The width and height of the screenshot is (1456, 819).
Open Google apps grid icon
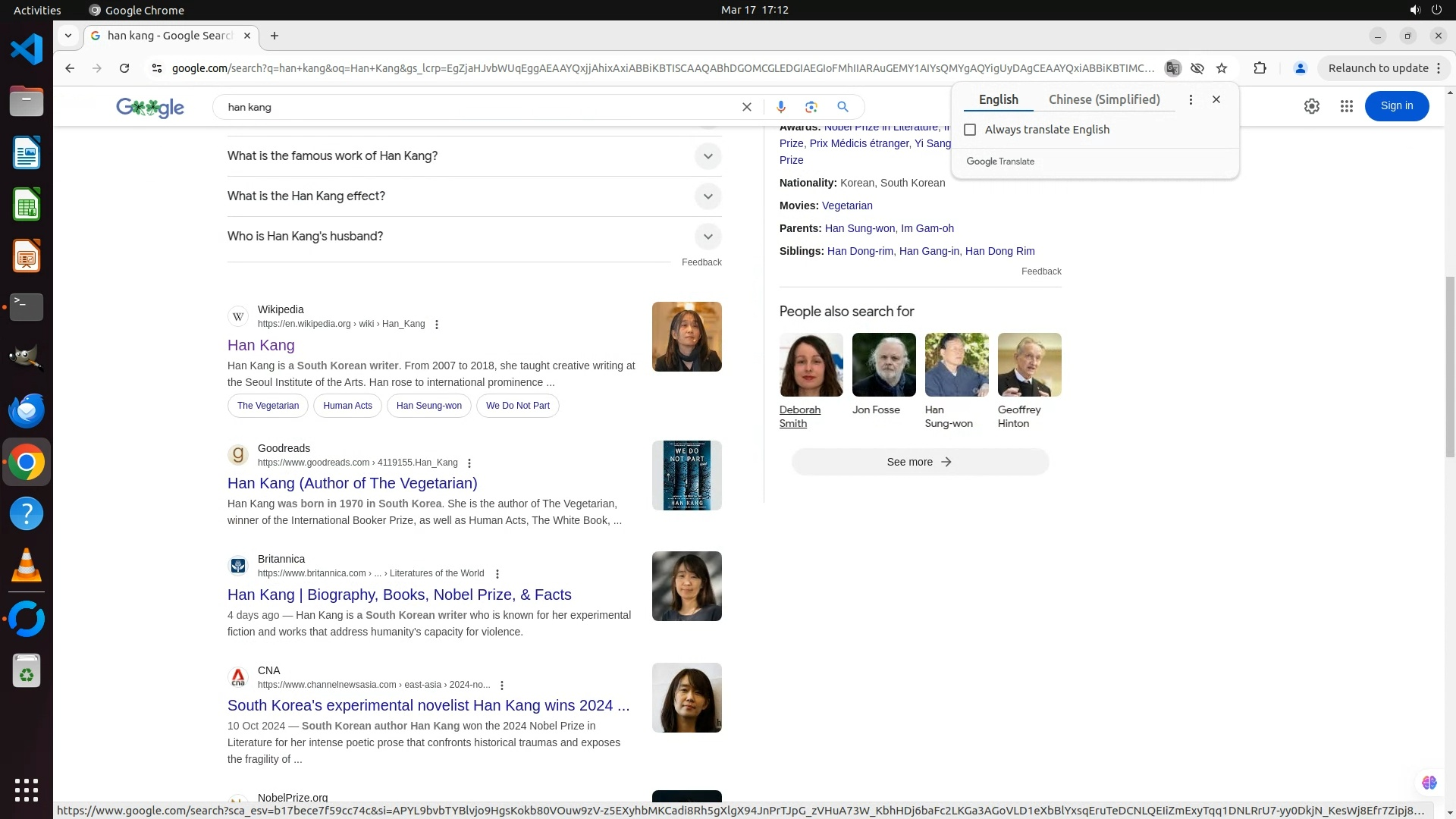(x=1347, y=107)
